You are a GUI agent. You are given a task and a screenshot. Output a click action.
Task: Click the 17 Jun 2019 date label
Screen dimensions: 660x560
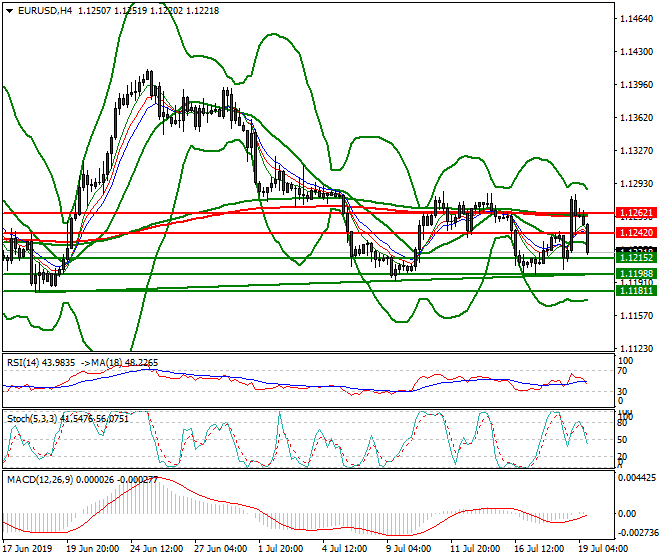coord(27,549)
